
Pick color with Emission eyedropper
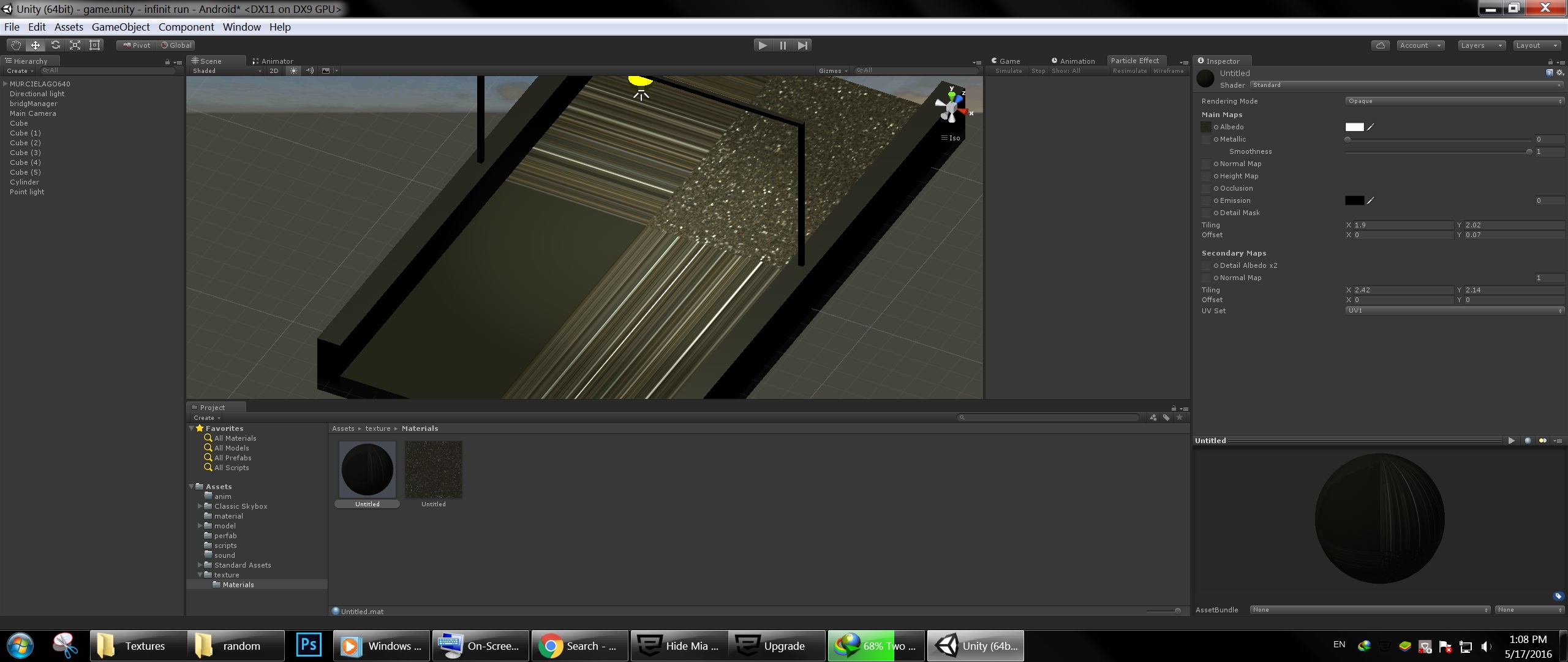tap(1371, 200)
